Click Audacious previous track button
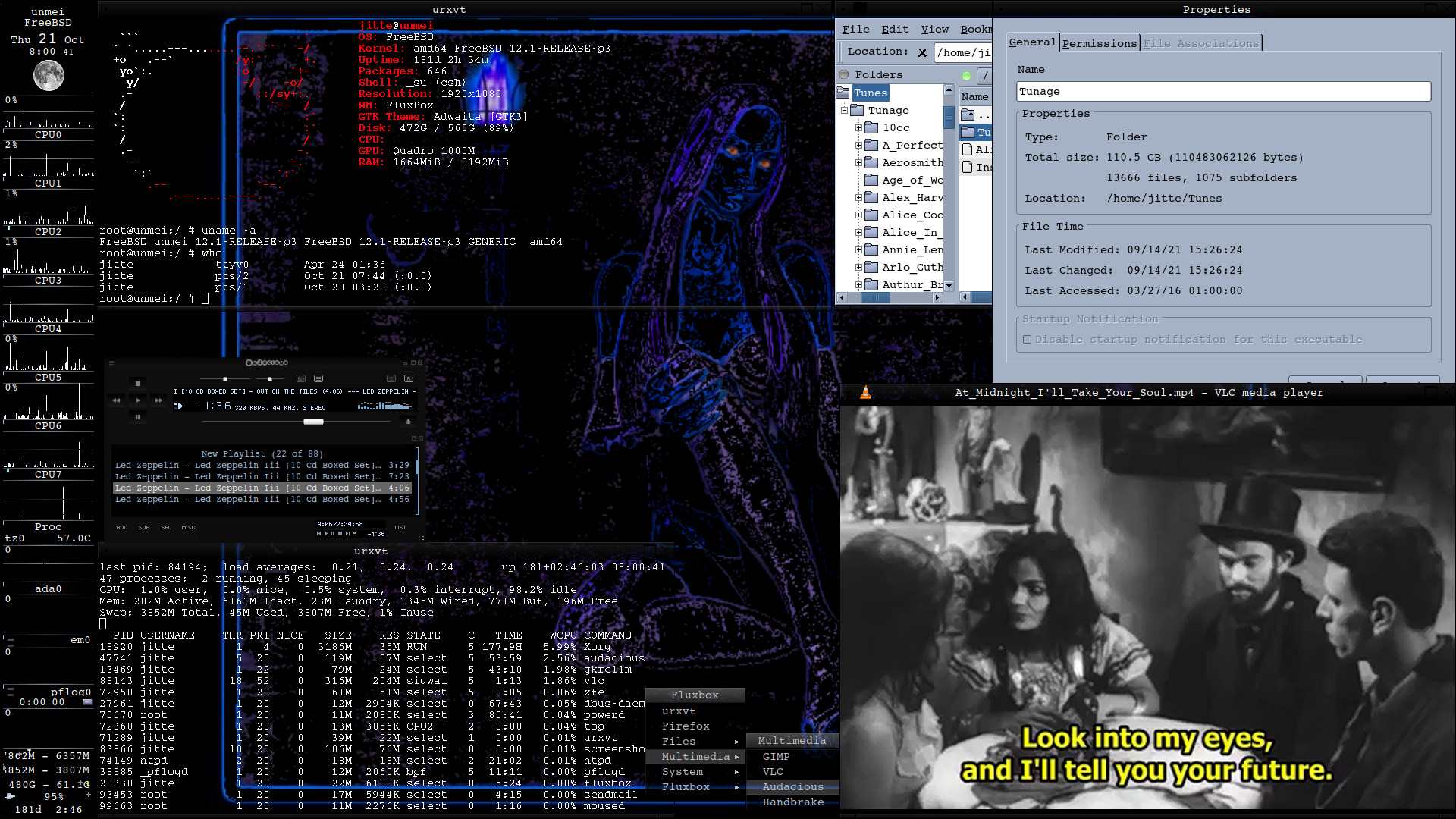The height and width of the screenshot is (819, 1456). click(x=116, y=400)
